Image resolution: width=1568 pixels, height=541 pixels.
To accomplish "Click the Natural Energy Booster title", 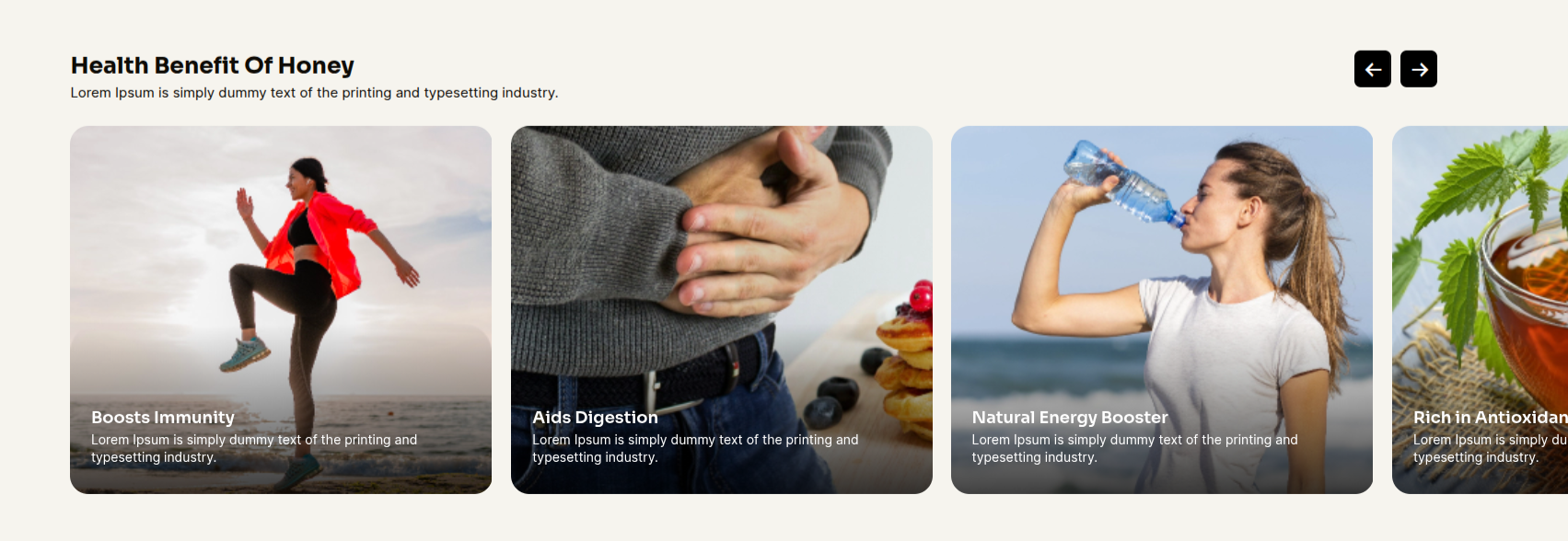I will [x=1070, y=418].
